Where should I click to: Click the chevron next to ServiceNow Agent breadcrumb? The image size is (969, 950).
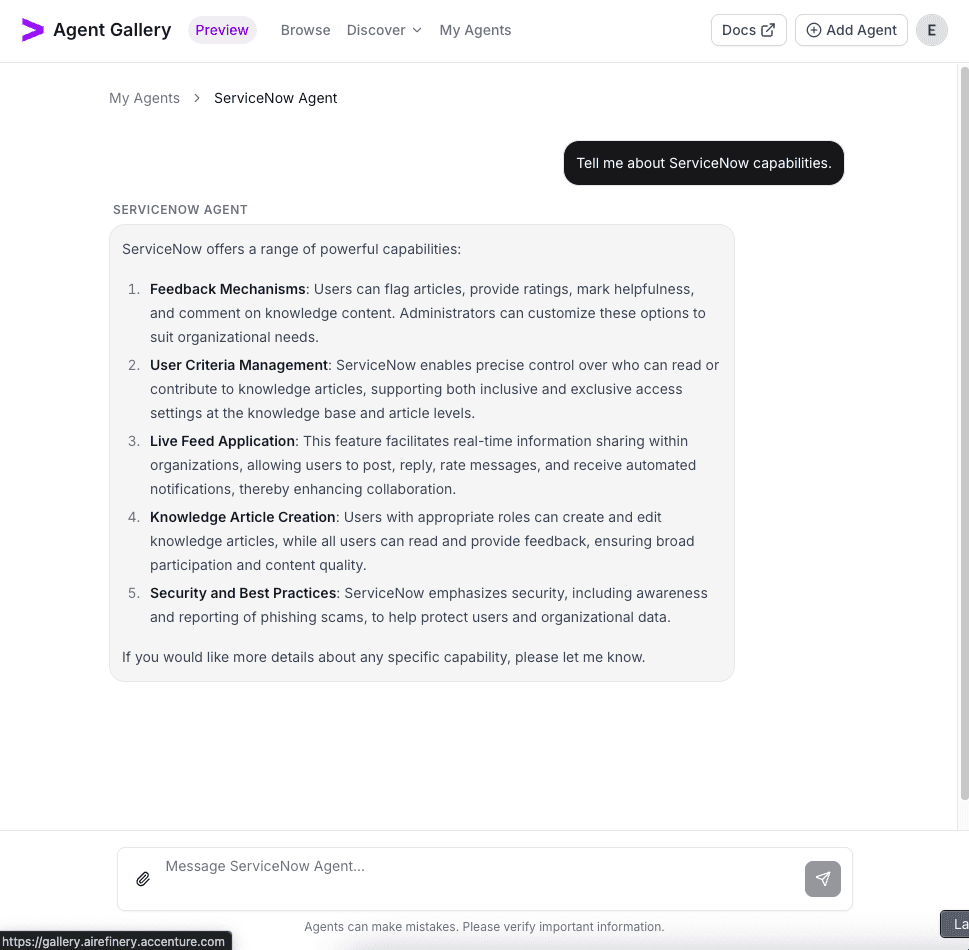coord(196,98)
